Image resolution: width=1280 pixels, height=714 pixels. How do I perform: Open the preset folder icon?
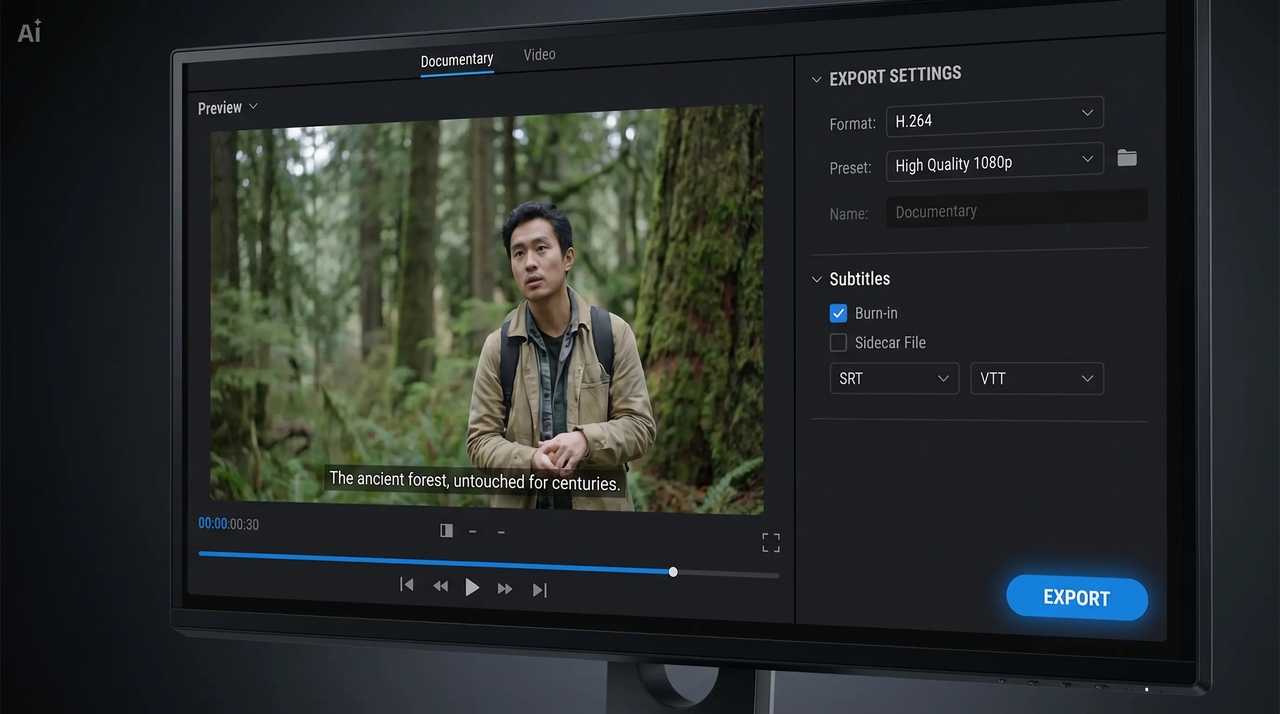[x=1127, y=158]
